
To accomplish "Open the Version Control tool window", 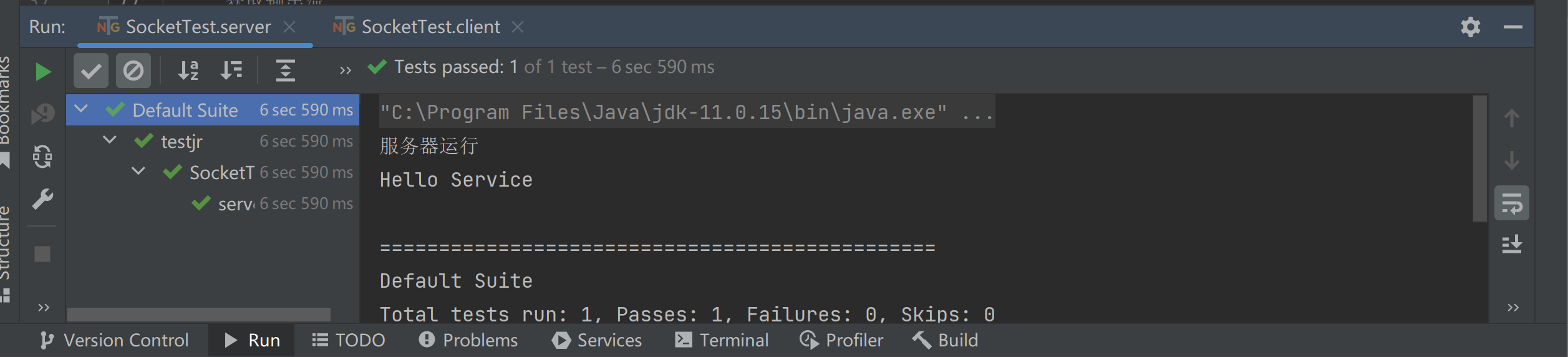I will (114, 340).
